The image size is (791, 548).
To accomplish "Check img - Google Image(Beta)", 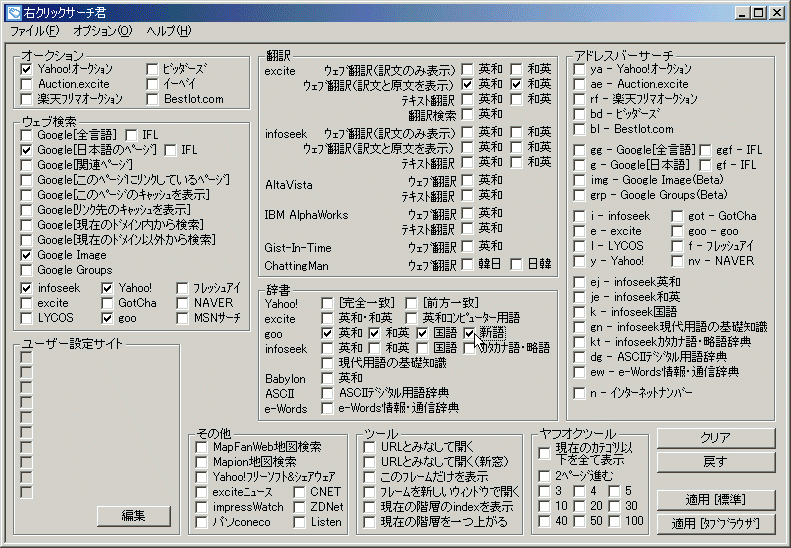I will tap(579, 180).
